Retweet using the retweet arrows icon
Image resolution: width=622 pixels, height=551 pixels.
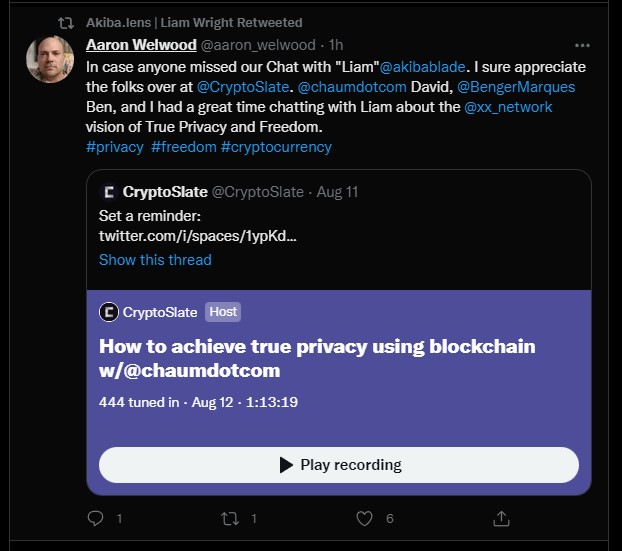[x=230, y=518]
